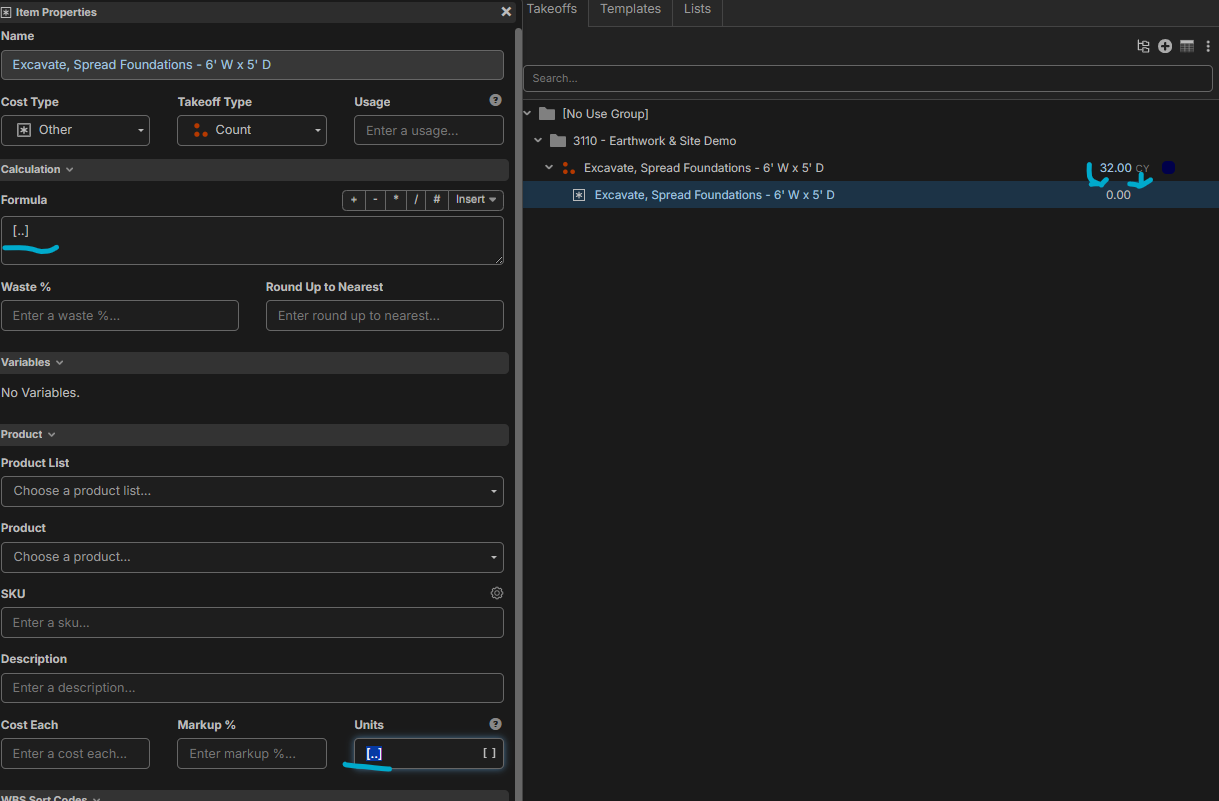
Task: Open the Cost Type dropdown
Action: point(75,130)
